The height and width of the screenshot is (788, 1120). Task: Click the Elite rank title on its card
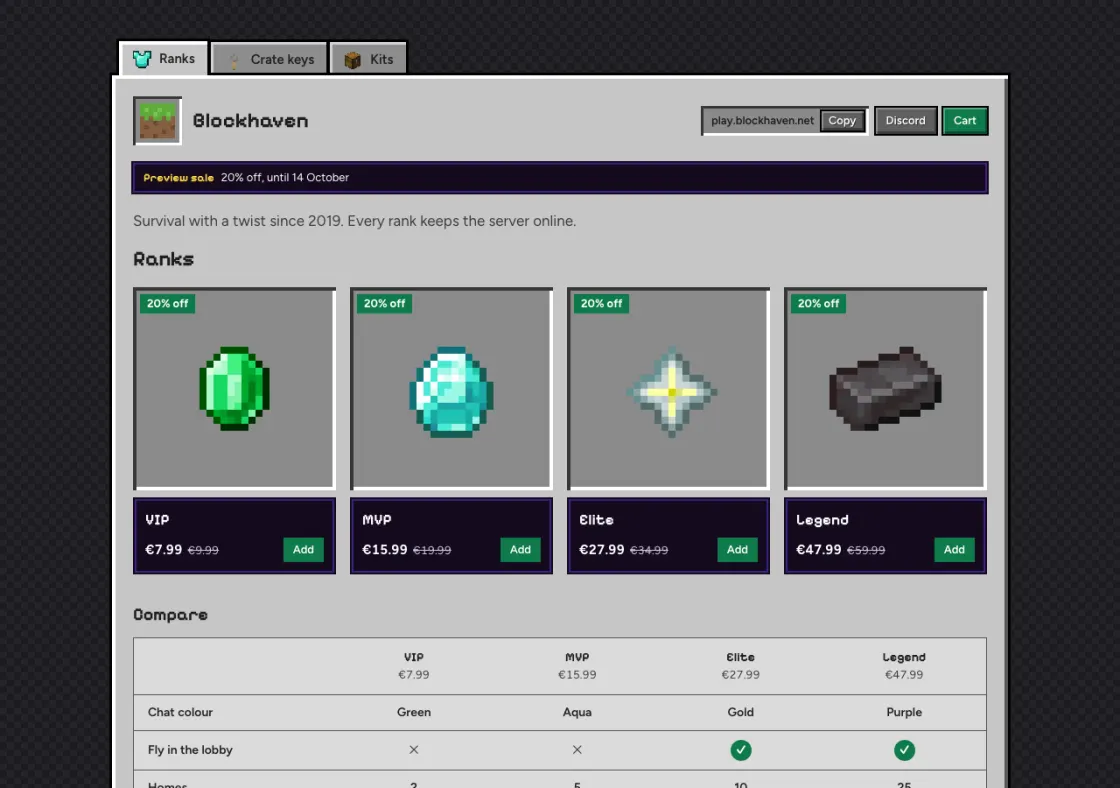[596, 519]
